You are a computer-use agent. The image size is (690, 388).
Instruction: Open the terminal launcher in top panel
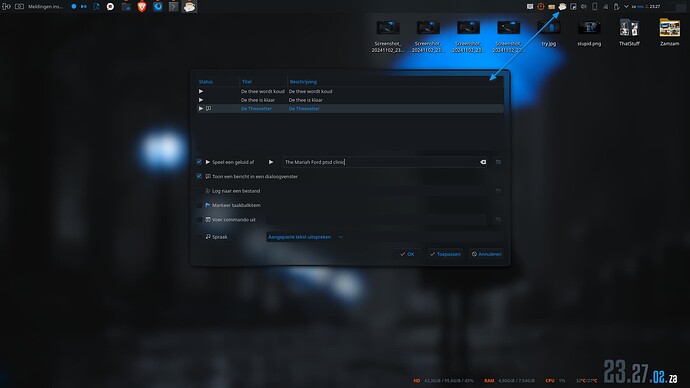click(x=173, y=7)
